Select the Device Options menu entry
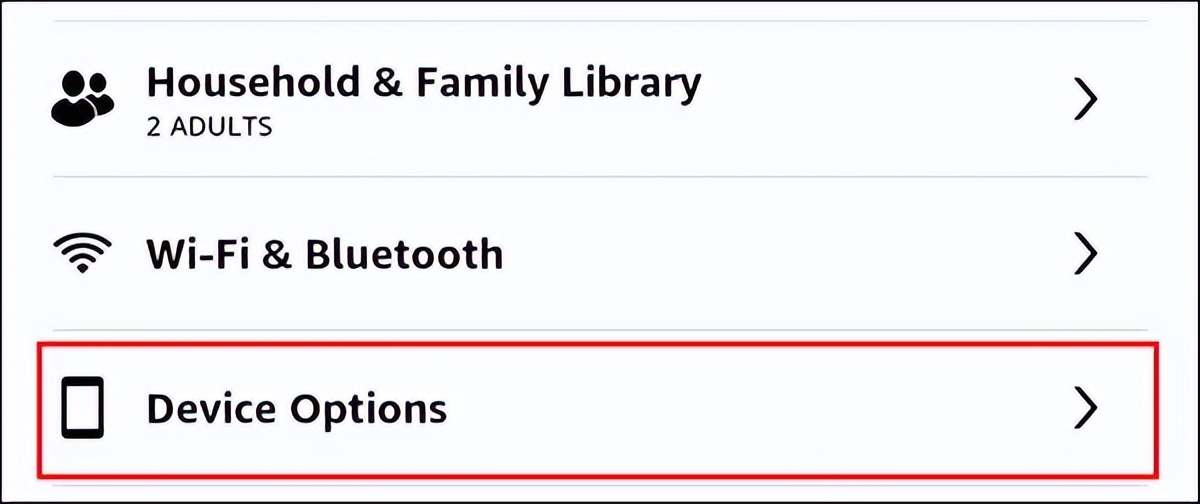 click(x=296, y=410)
